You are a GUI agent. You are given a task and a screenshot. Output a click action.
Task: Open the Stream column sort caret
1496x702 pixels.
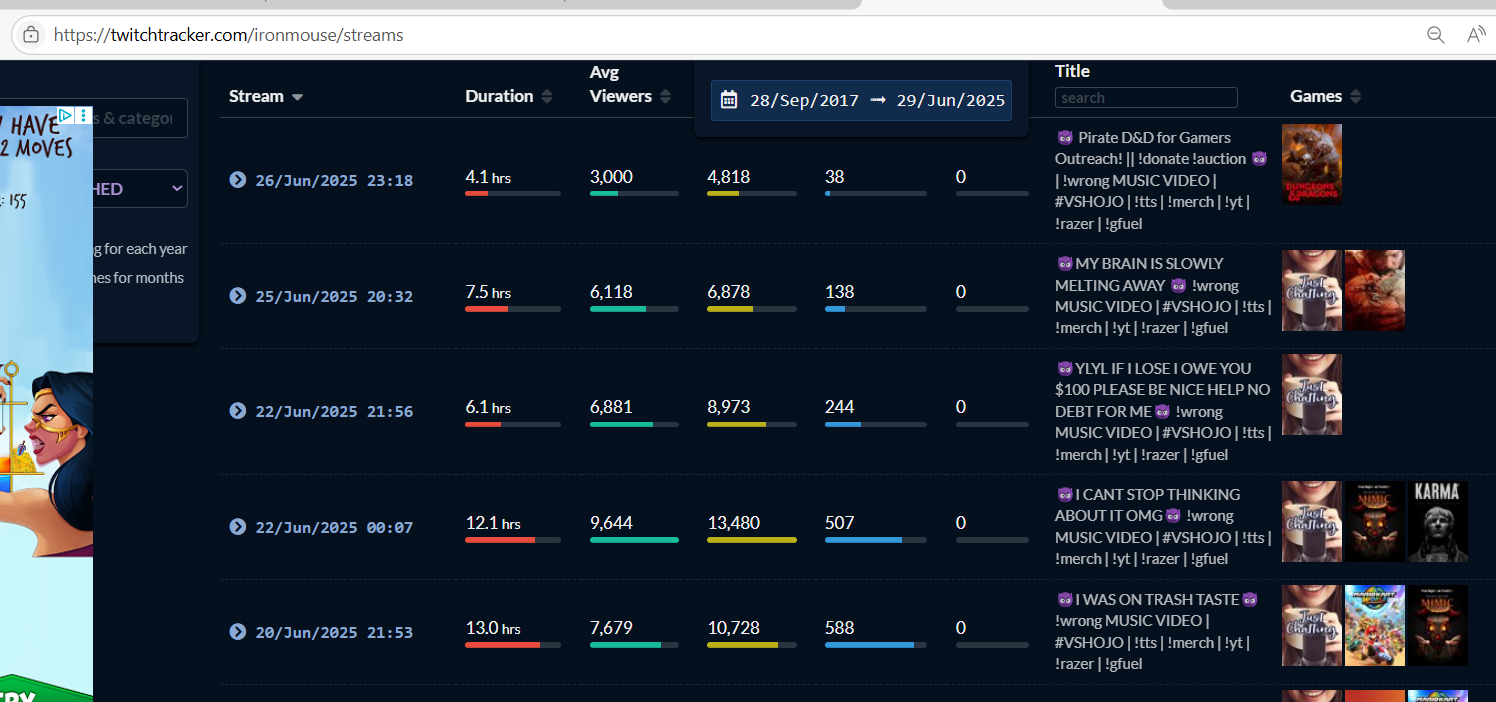tap(297, 97)
